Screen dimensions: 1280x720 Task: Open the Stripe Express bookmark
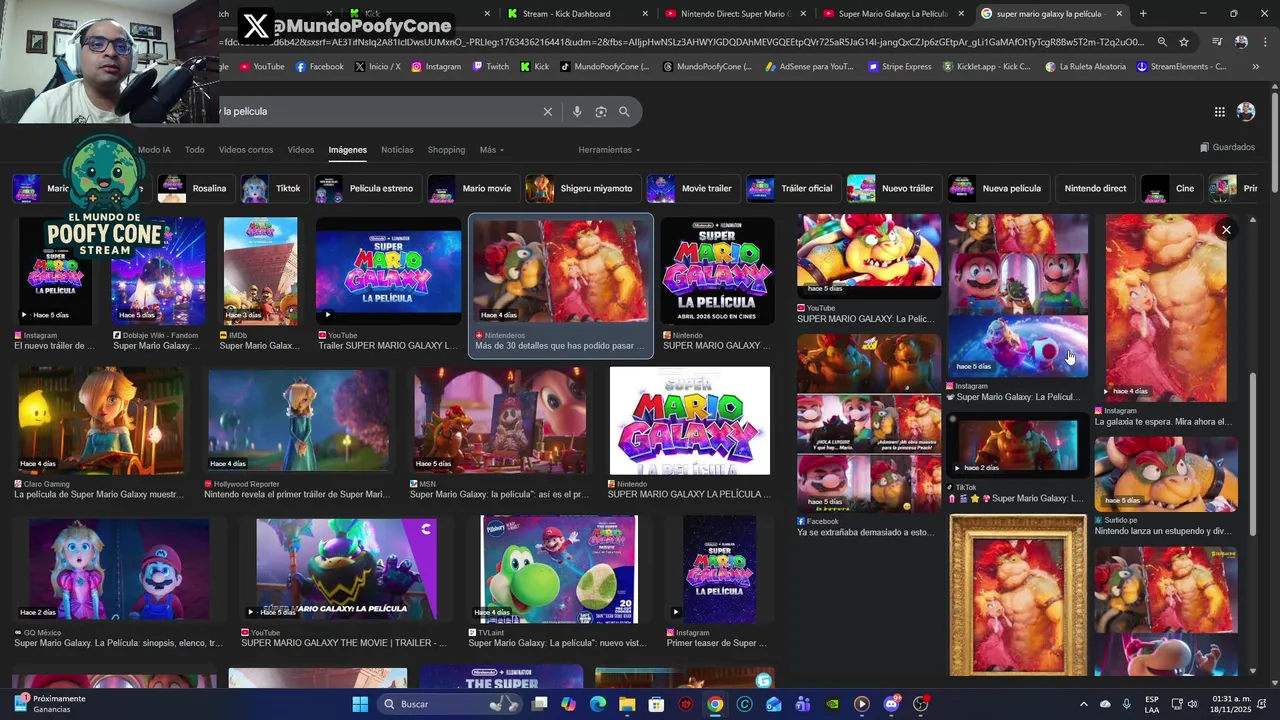[x=902, y=67]
